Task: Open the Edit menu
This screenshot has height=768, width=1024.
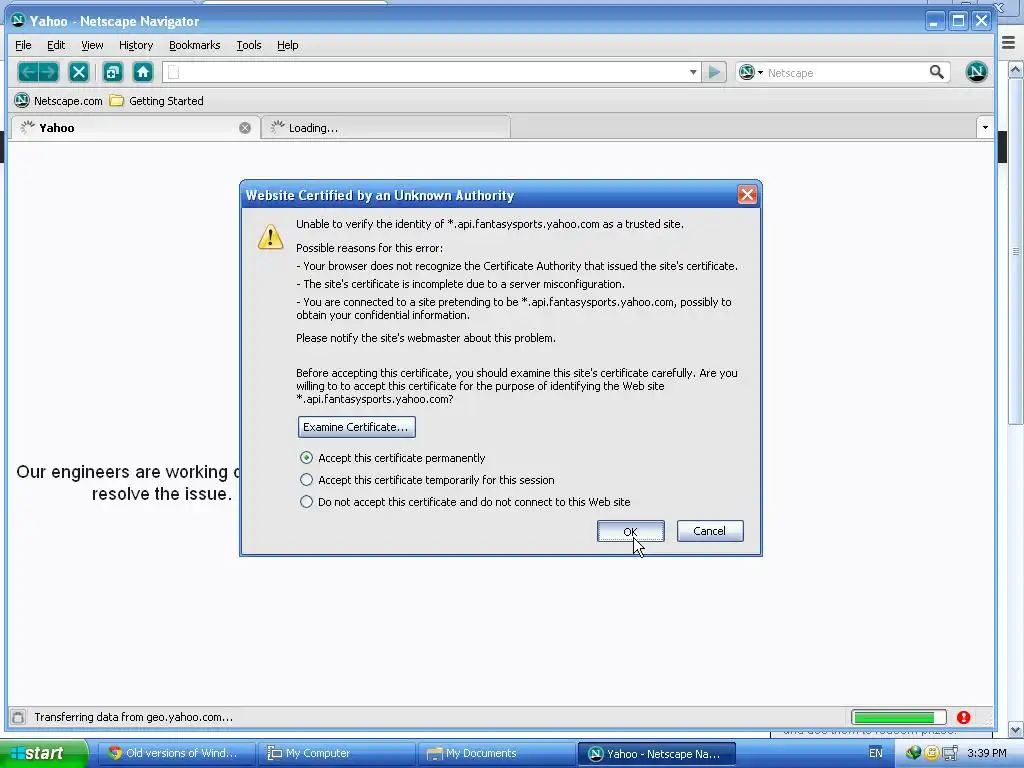Action: (56, 45)
